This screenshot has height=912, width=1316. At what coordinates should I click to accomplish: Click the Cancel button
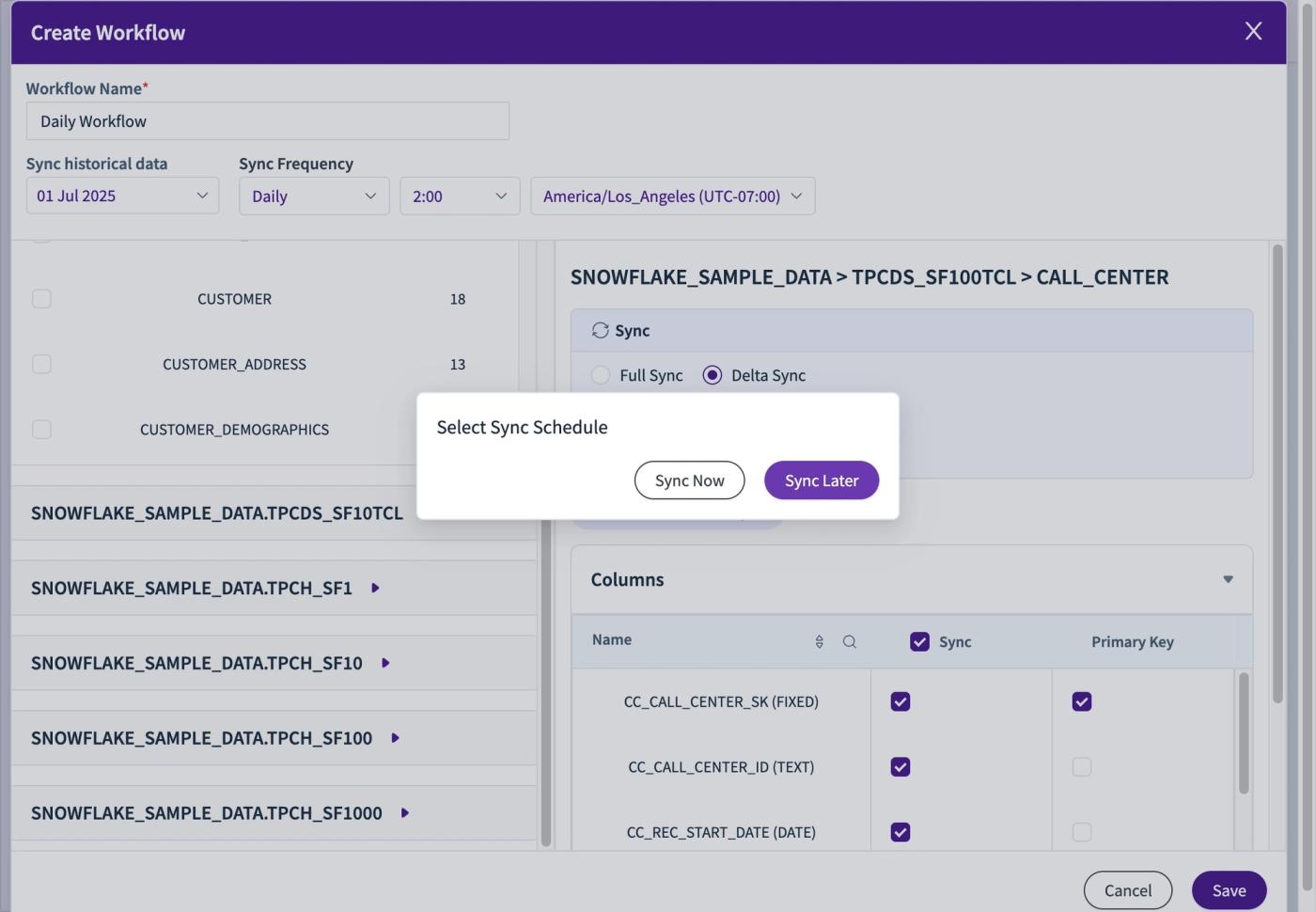pos(1127,890)
